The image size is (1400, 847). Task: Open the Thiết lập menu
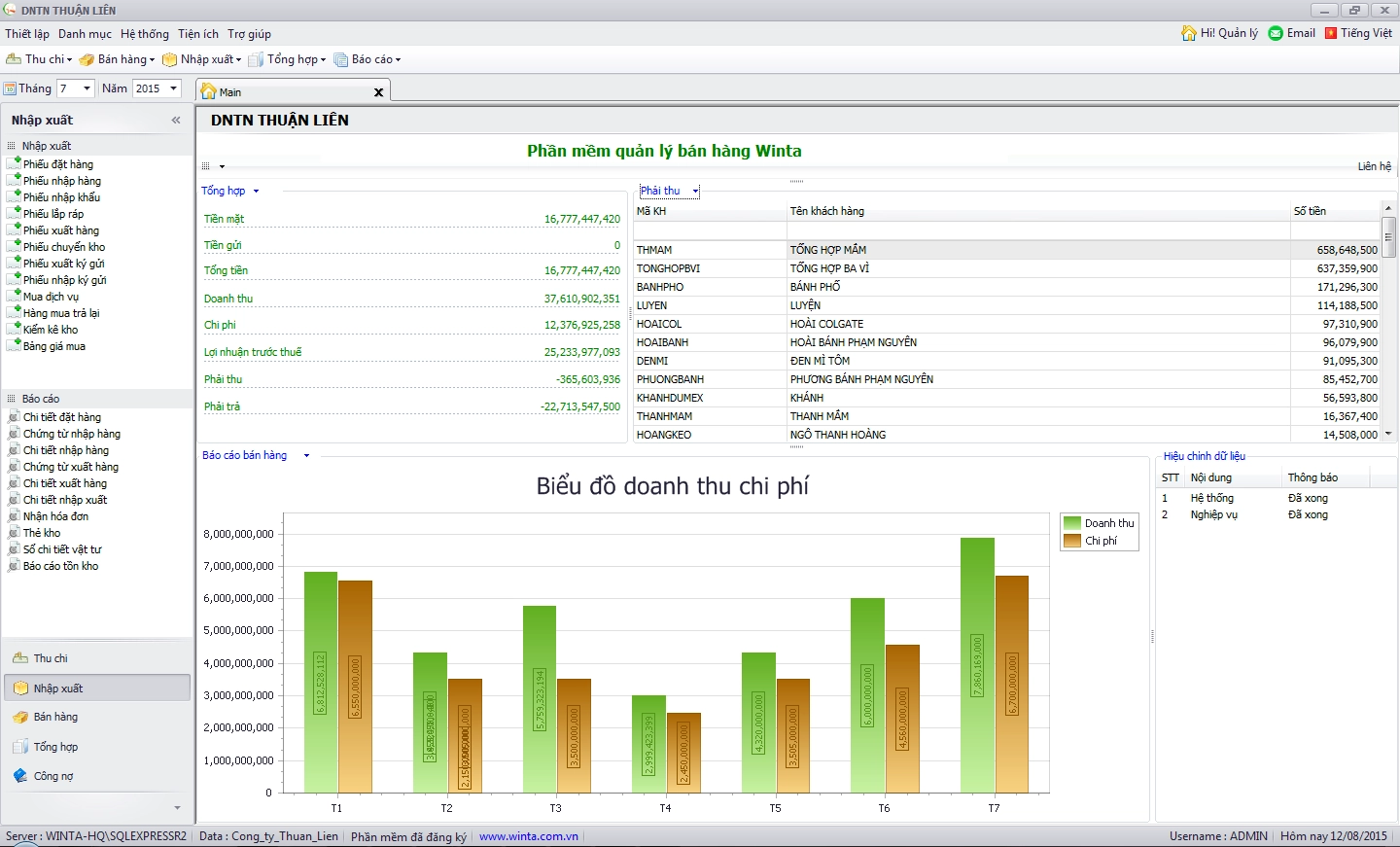[x=27, y=34]
